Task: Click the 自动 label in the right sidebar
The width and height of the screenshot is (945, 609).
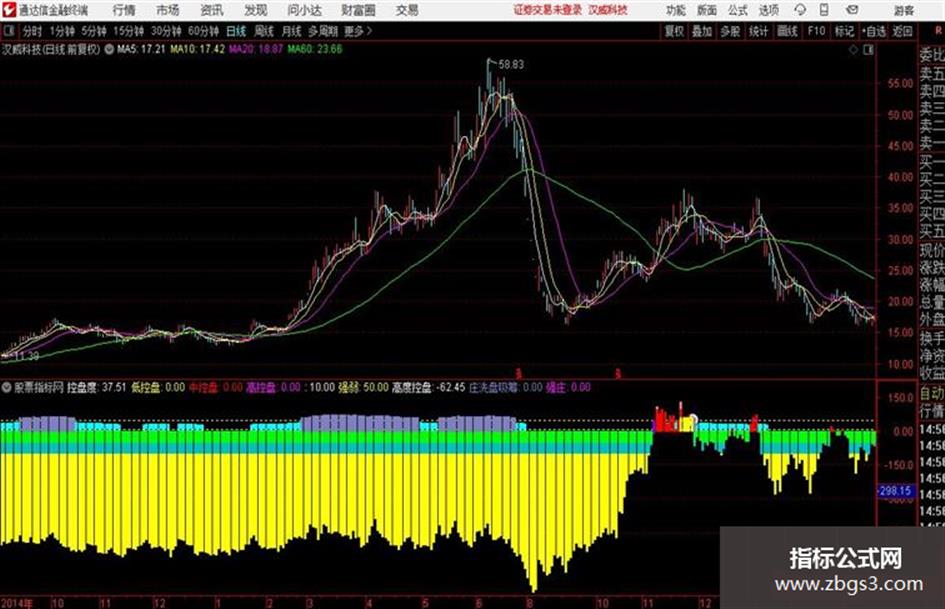Action: click(932, 394)
